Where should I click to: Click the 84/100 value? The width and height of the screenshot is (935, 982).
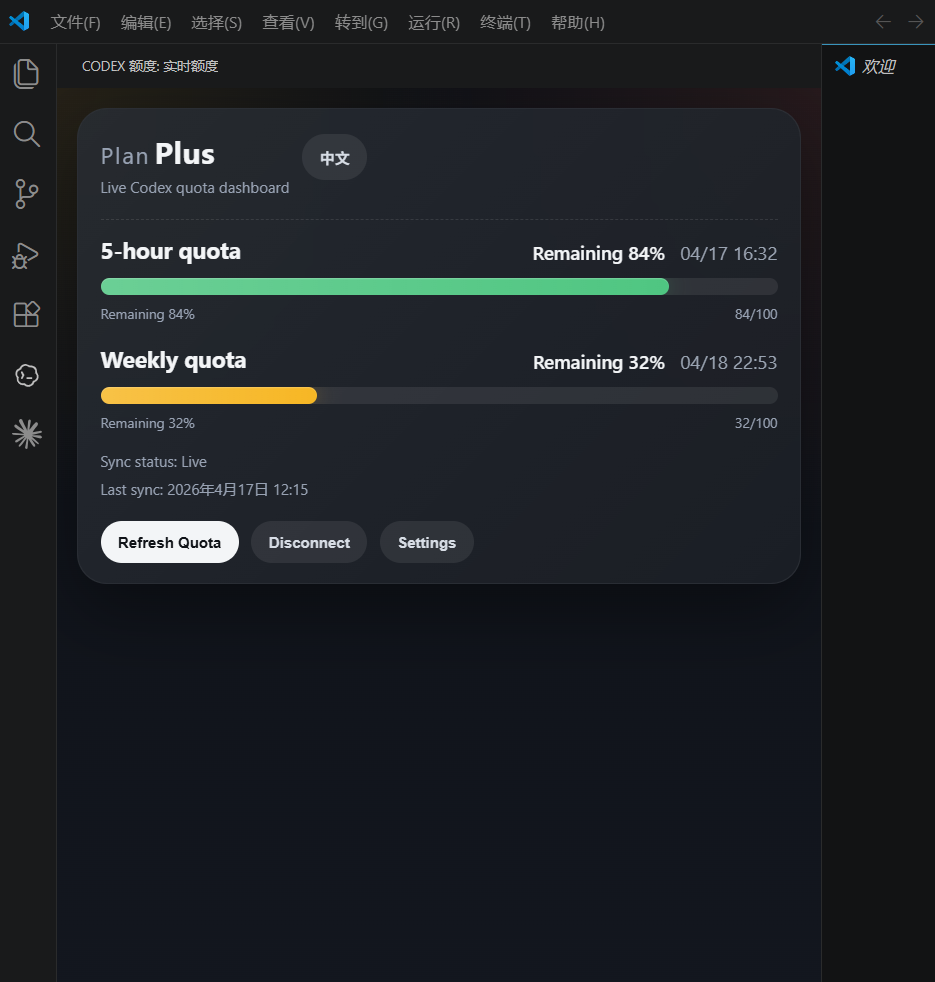(x=756, y=314)
